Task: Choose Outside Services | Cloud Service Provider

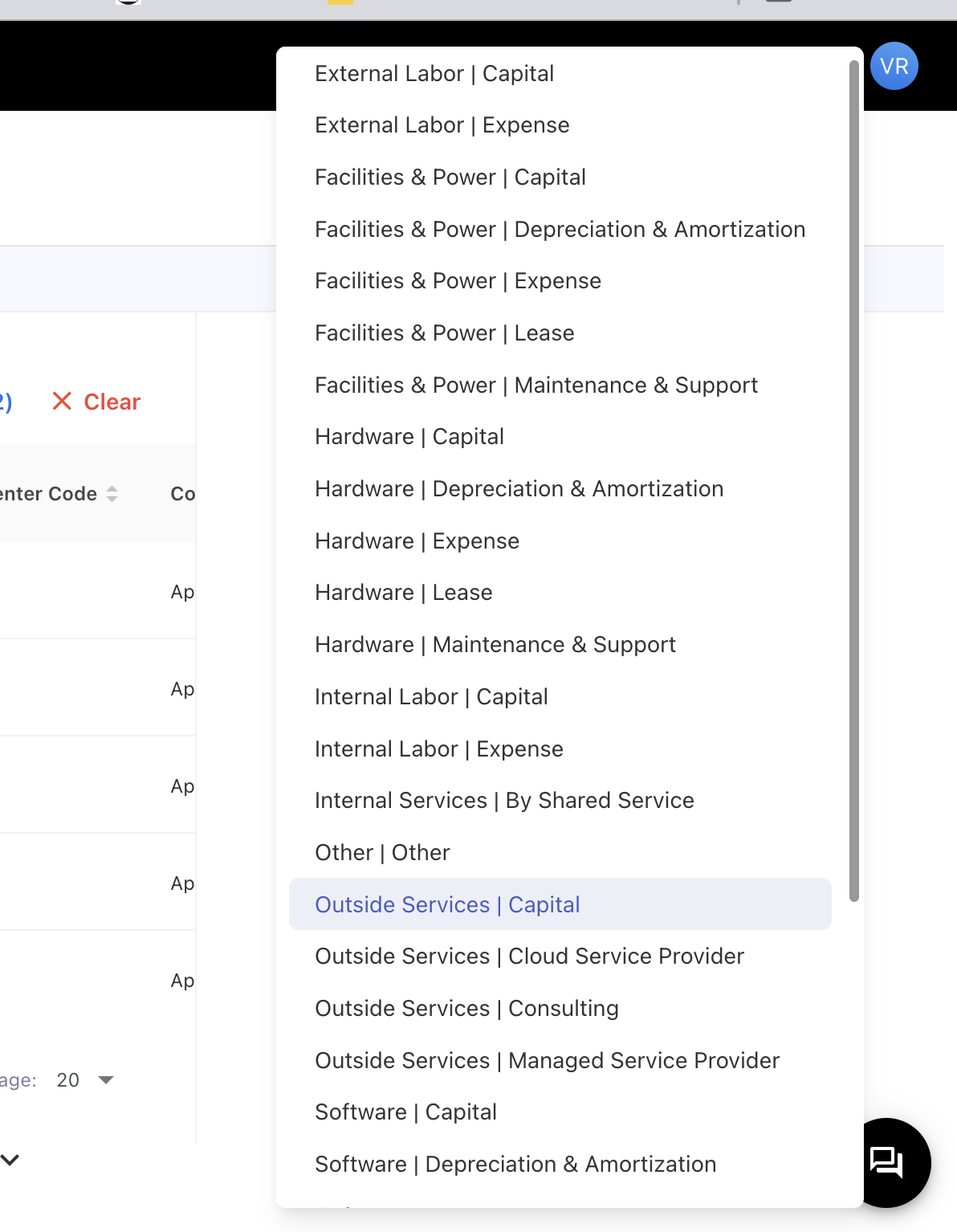Action: 529,957
